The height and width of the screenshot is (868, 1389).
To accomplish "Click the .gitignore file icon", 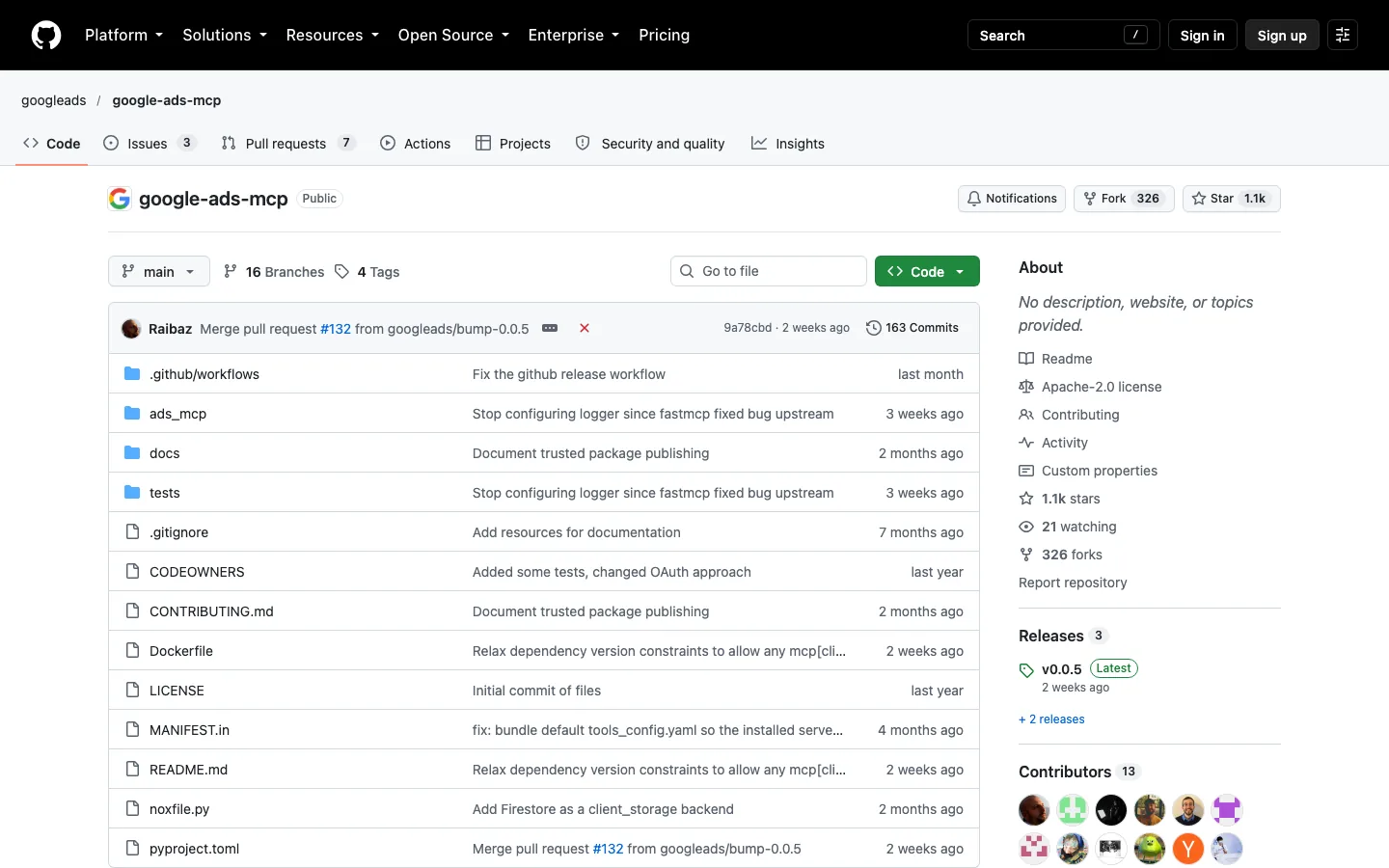I will [x=132, y=531].
